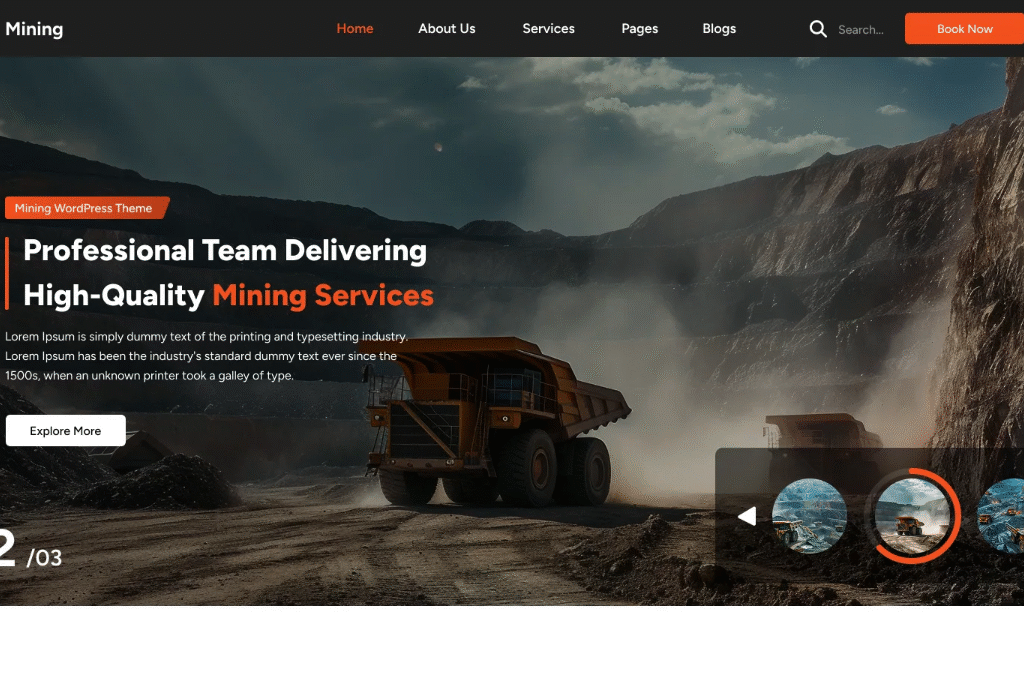Screen dimensions: 1024x678
Task: Open the Home menu item
Action: [x=355, y=29]
